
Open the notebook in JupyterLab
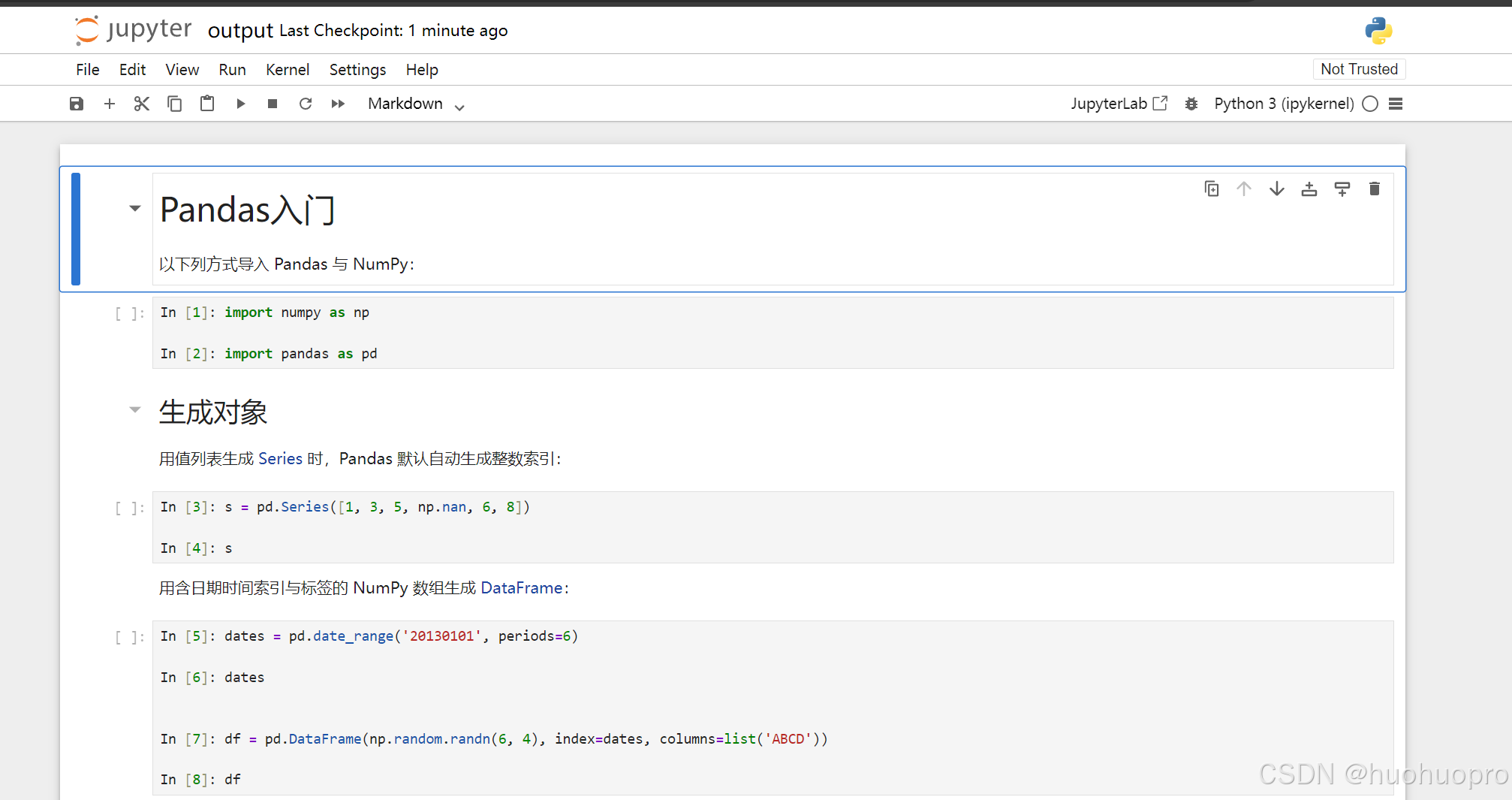pyautogui.click(x=1119, y=104)
